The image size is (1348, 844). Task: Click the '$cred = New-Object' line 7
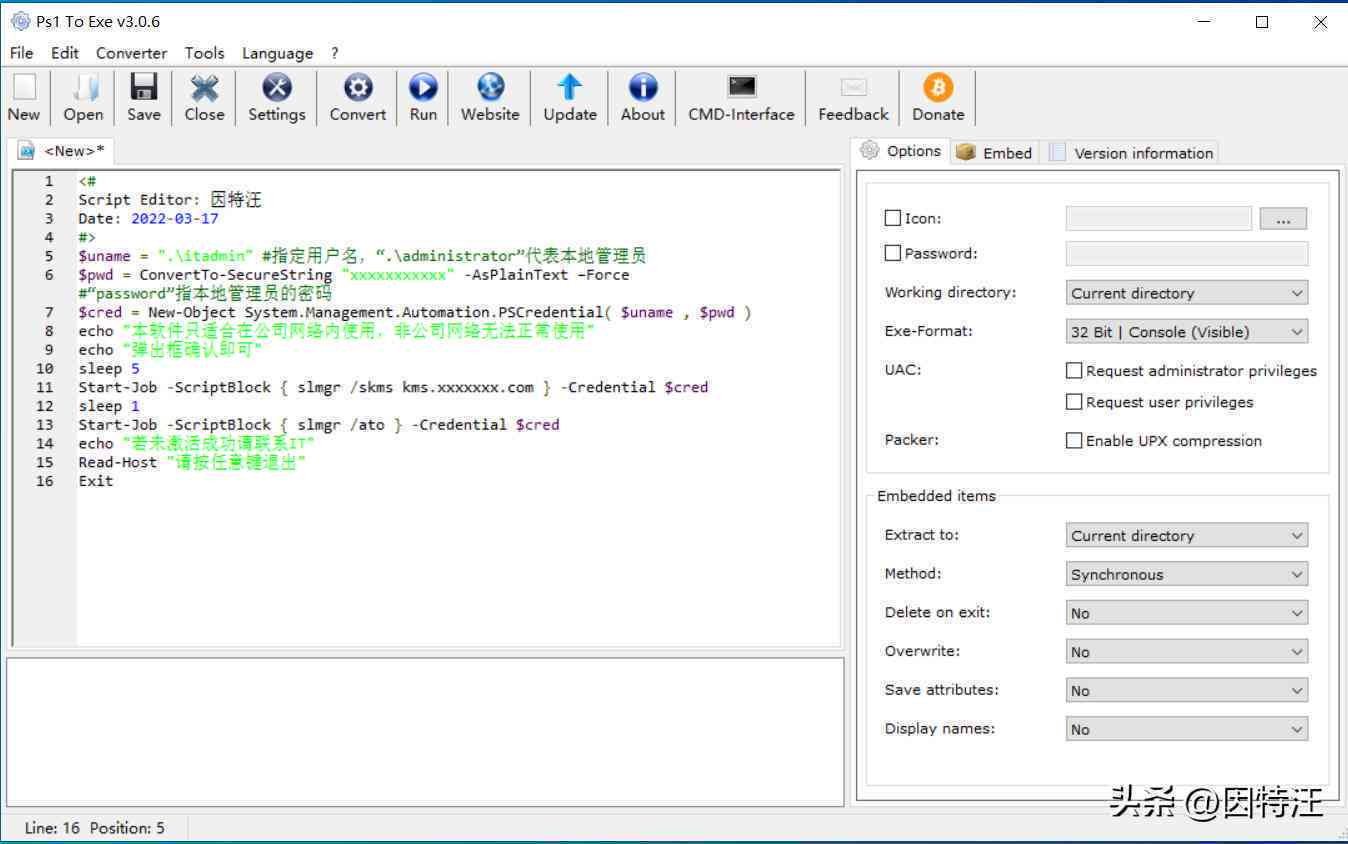415,312
